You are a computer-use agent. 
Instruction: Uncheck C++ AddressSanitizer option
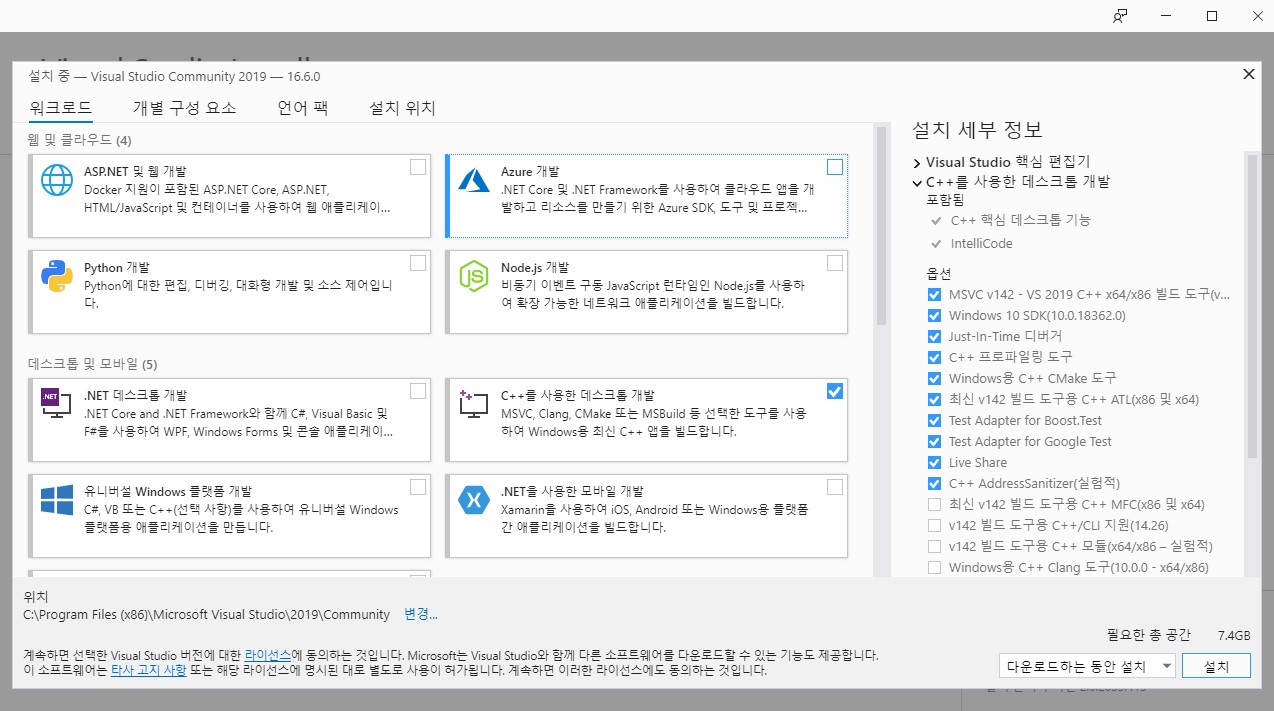(x=934, y=483)
